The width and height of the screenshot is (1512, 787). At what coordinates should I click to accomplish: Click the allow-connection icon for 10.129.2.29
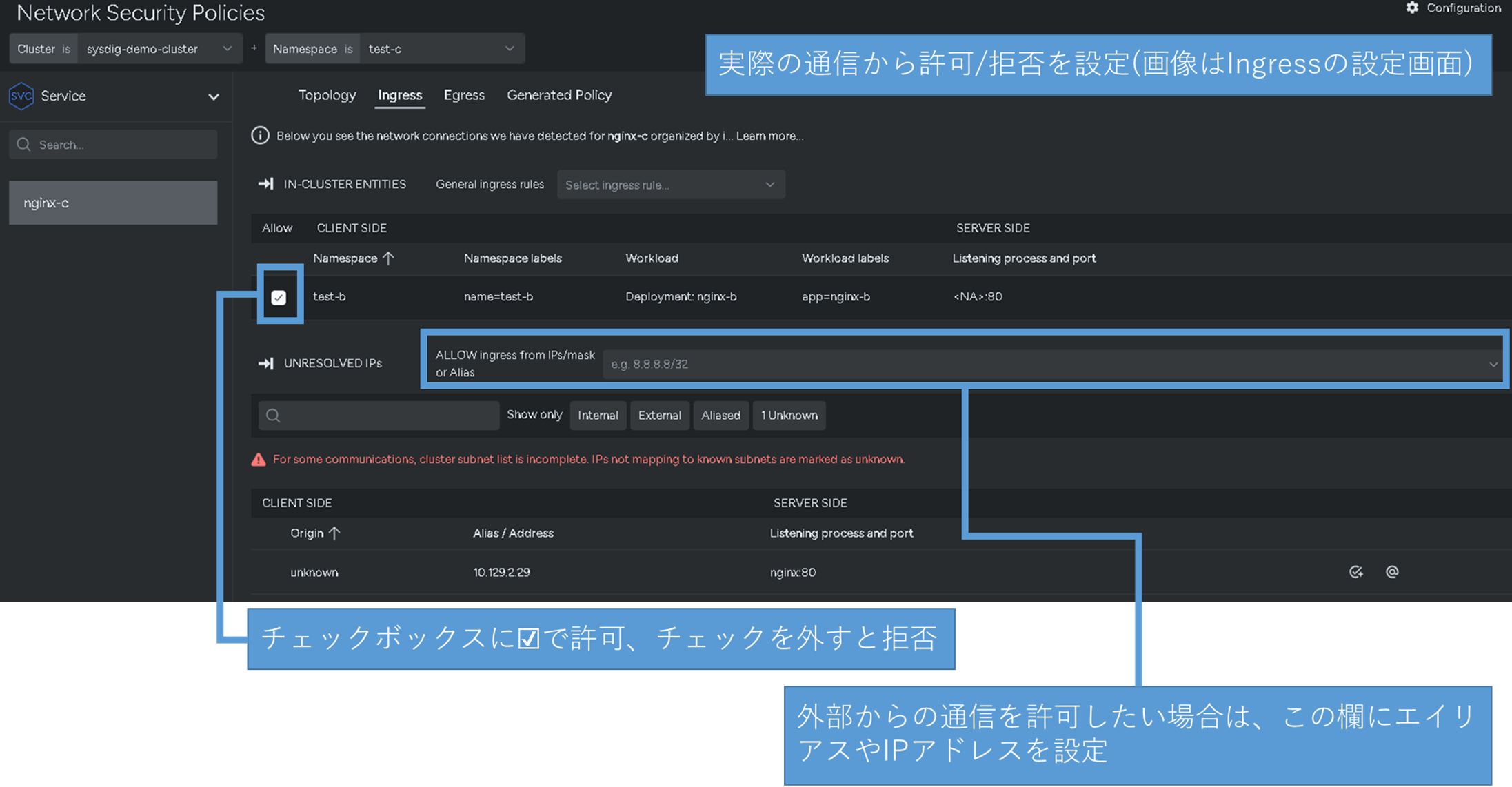point(1355,572)
